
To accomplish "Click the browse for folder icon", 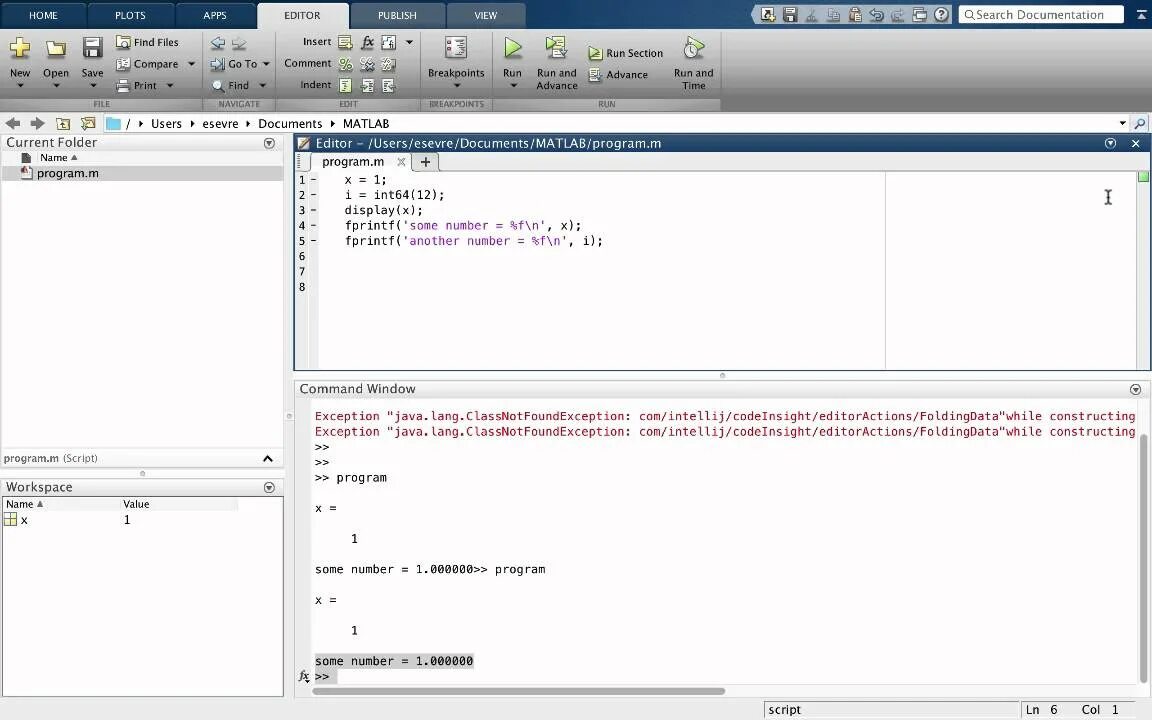I will tap(88, 123).
